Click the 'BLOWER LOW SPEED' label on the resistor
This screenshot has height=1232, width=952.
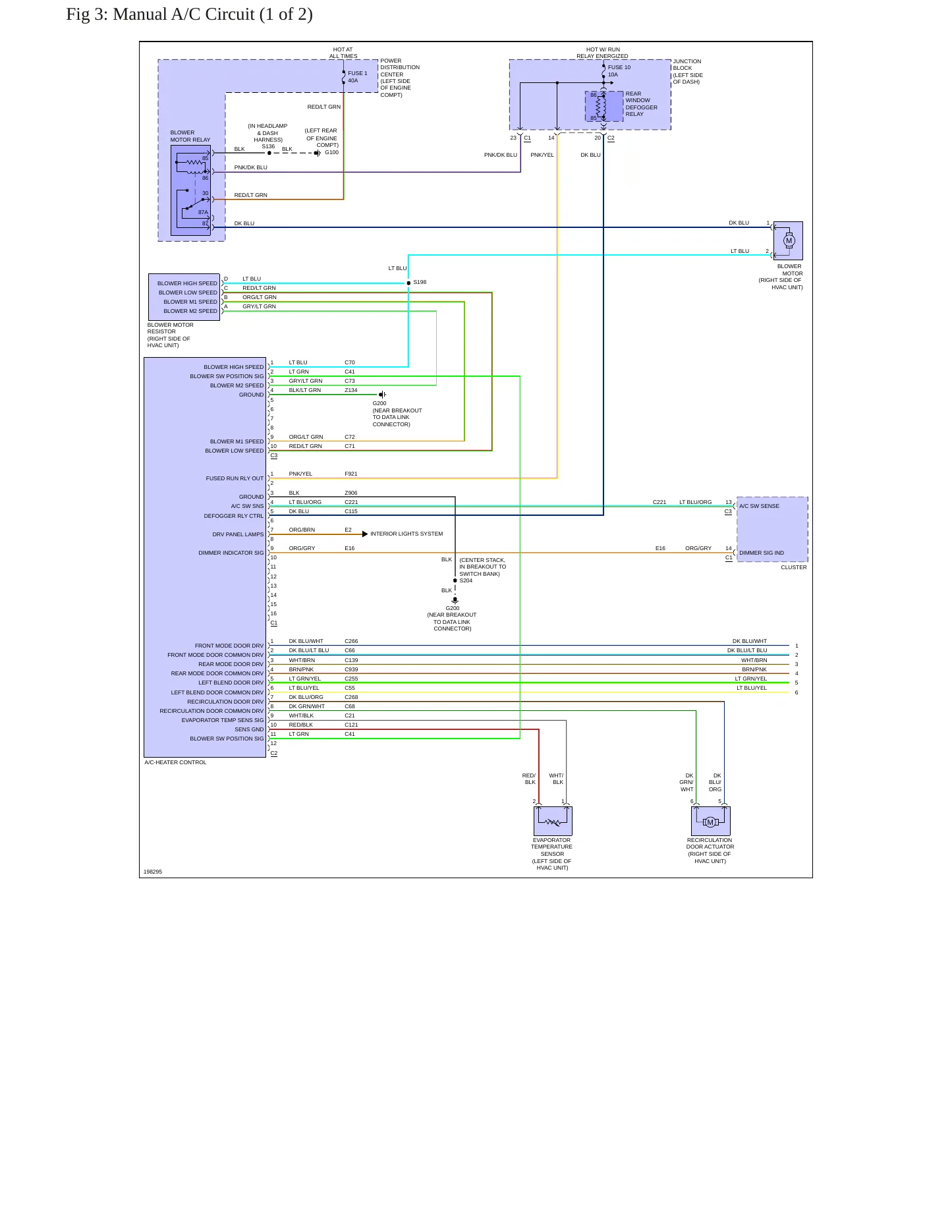coord(187,293)
